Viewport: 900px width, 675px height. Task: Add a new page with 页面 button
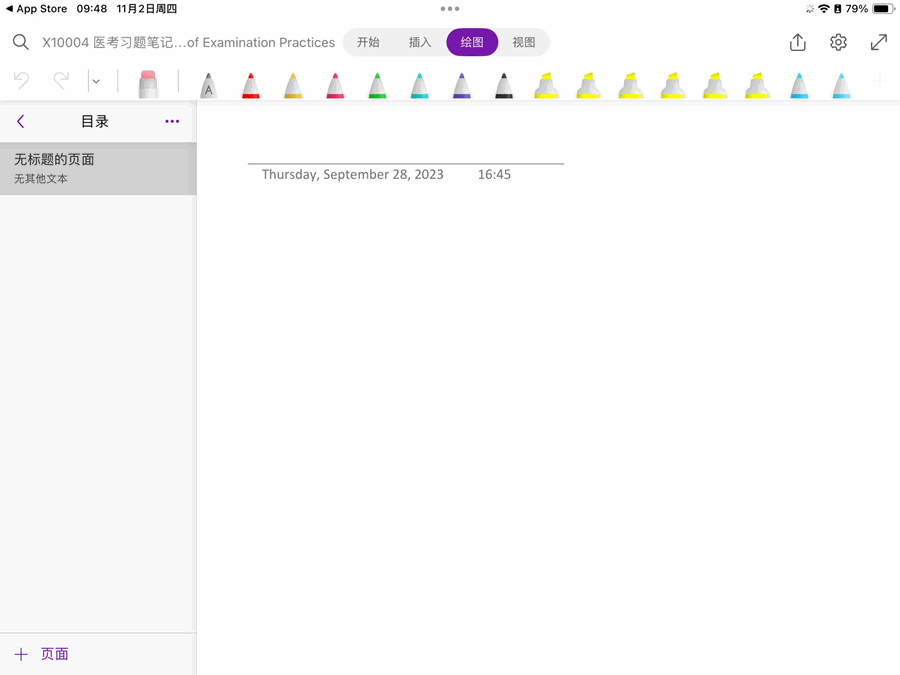(42, 654)
